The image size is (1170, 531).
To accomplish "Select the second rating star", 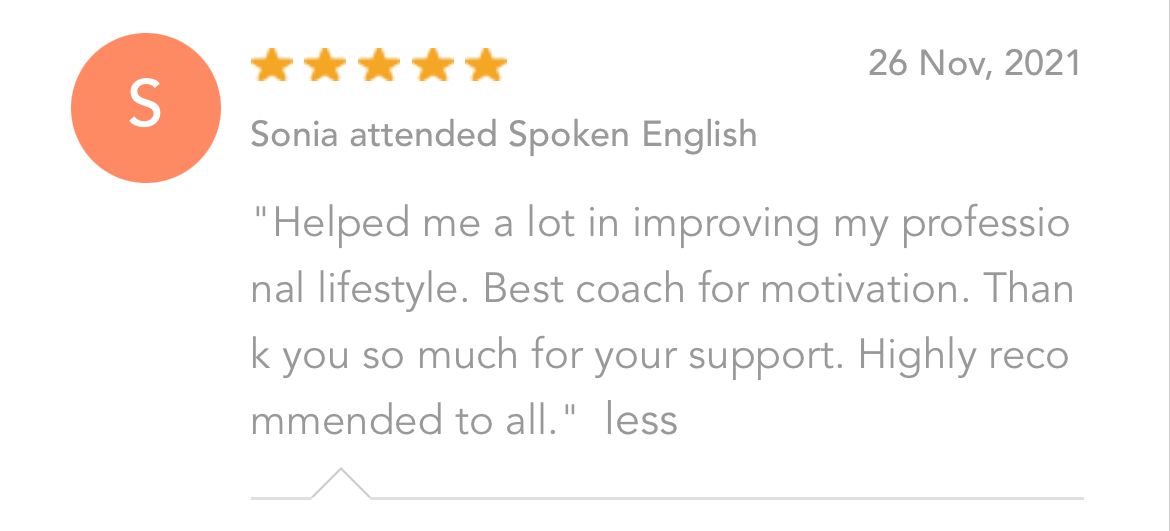I will point(324,66).
